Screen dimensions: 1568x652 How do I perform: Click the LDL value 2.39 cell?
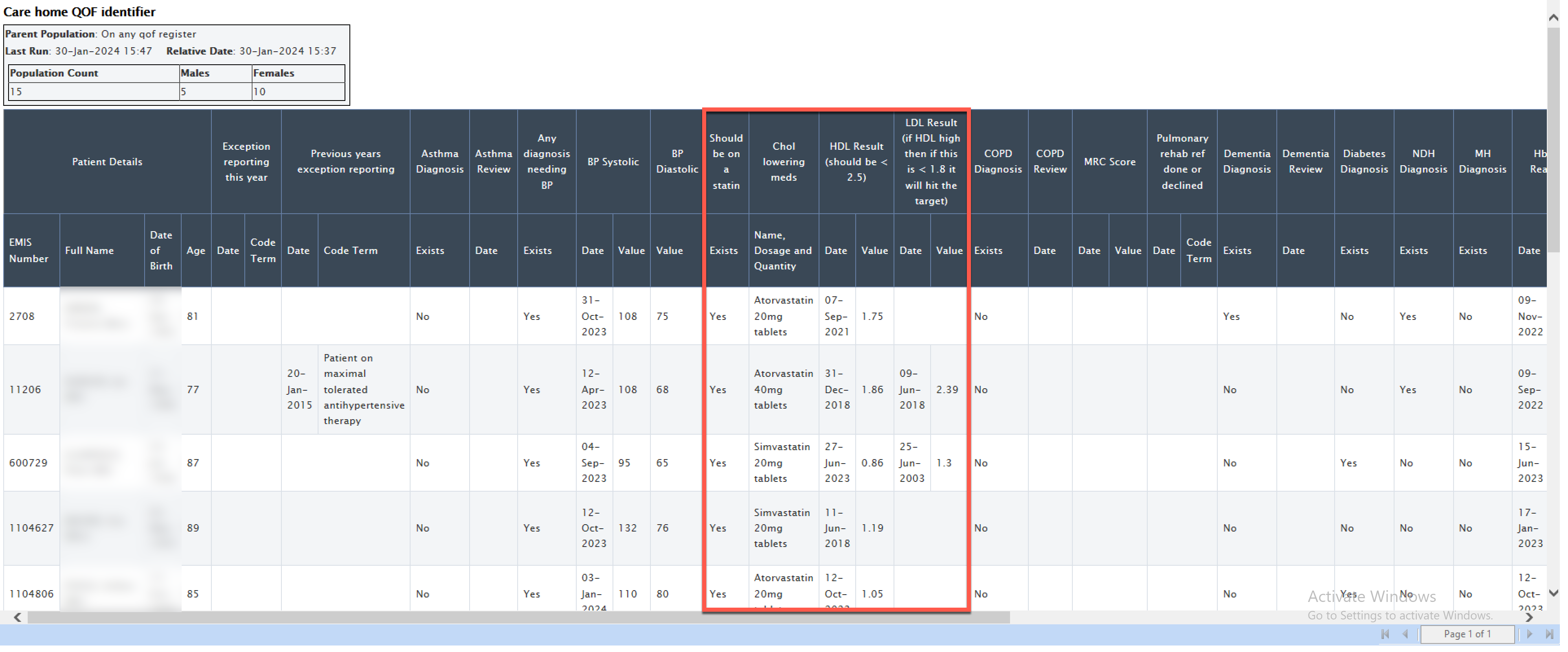(949, 389)
